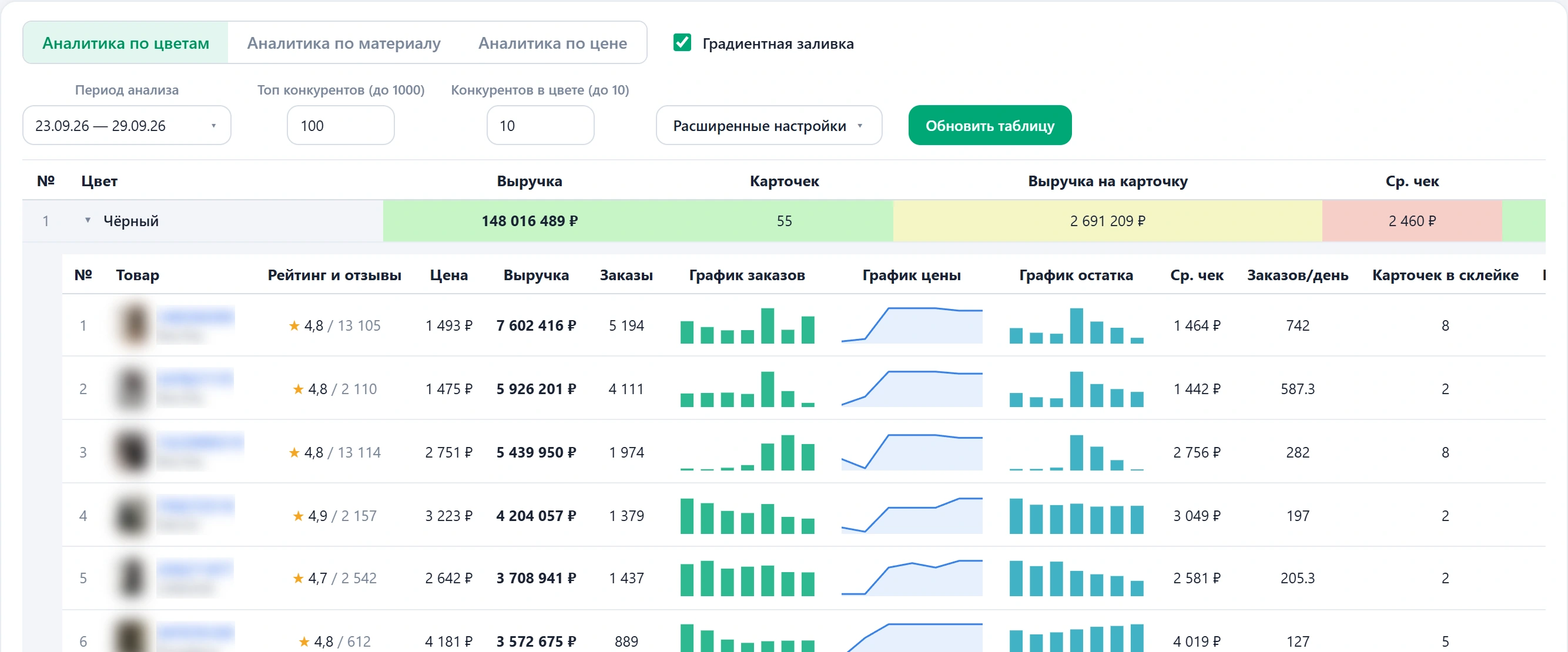Image resolution: width=1568 pixels, height=652 pixels.
Task: Click rating star for 4,8 / 13 105
Action: pyautogui.click(x=294, y=325)
